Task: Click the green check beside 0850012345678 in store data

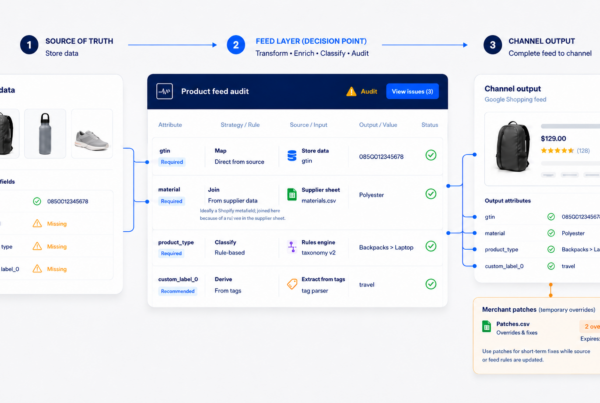Action: tap(37, 201)
